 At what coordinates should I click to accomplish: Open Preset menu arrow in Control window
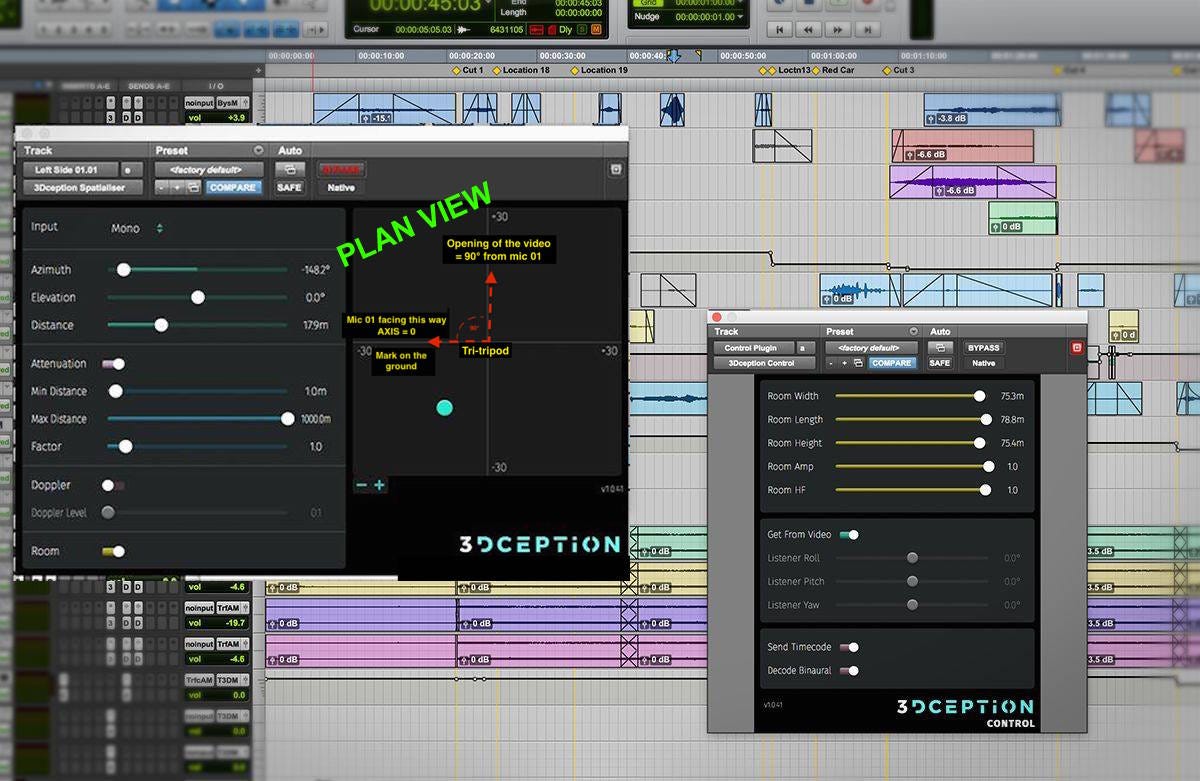click(x=913, y=332)
